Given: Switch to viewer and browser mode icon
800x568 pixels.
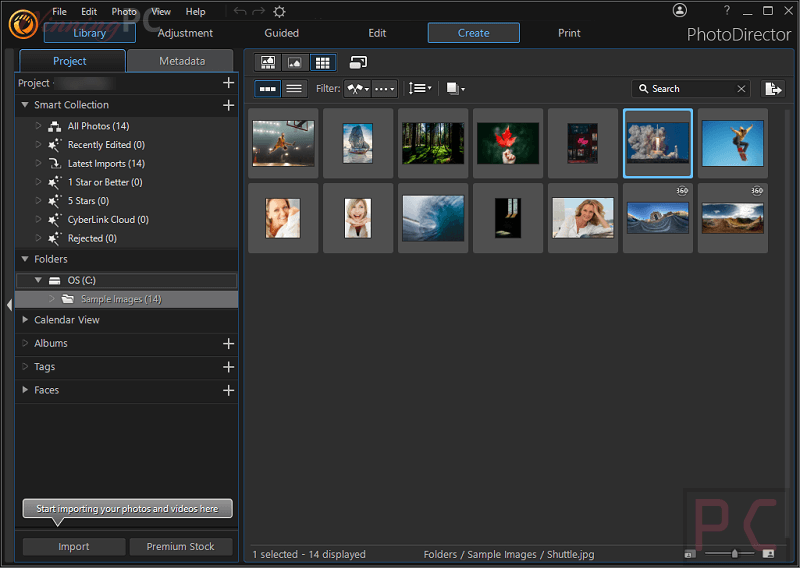Looking at the screenshot, I should click(x=268, y=63).
